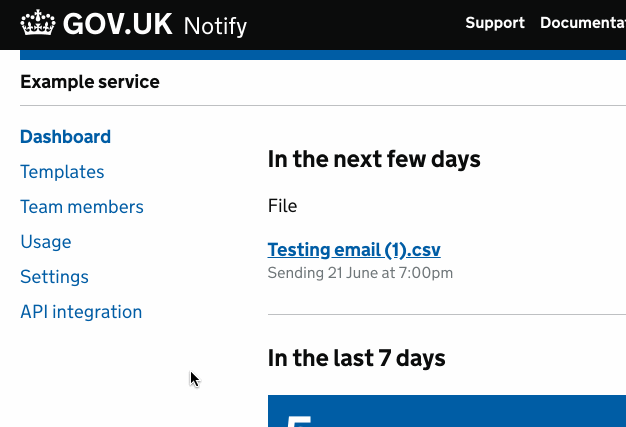The height and width of the screenshot is (427, 626).
Task: Click the GOV.UK crown logo icon
Action: (x=38, y=23)
